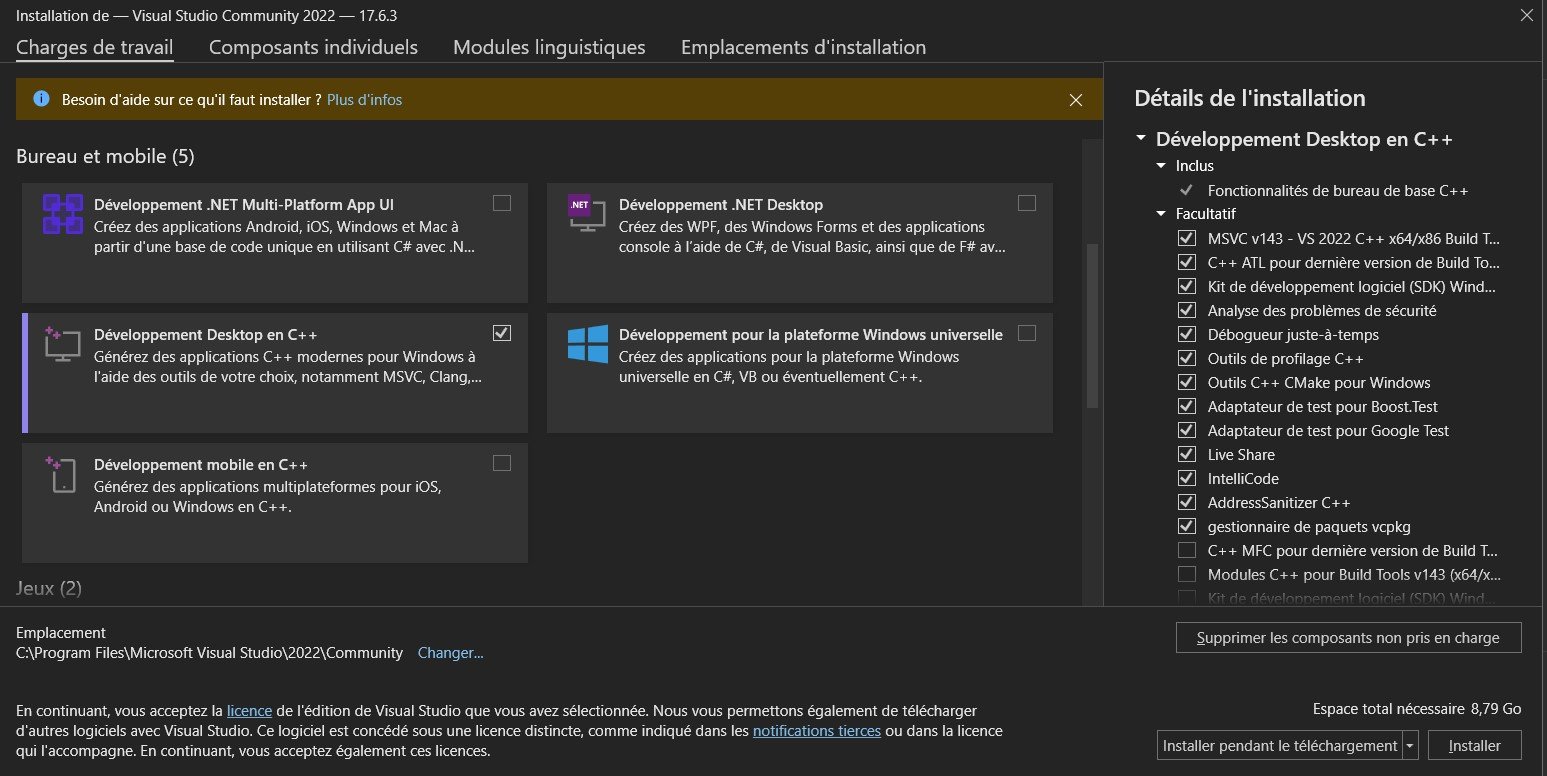1547x776 pixels.
Task: Click the .NET Multi-Platform App UI workload icon
Action: (x=62, y=214)
